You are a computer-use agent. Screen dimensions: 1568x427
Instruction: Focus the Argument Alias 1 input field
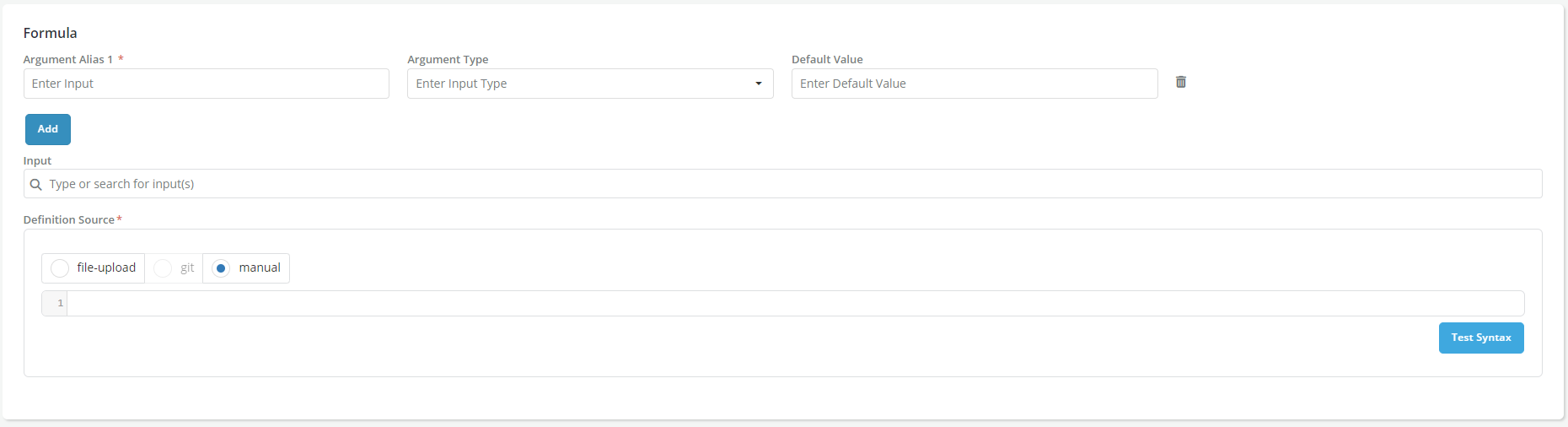click(x=207, y=84)
